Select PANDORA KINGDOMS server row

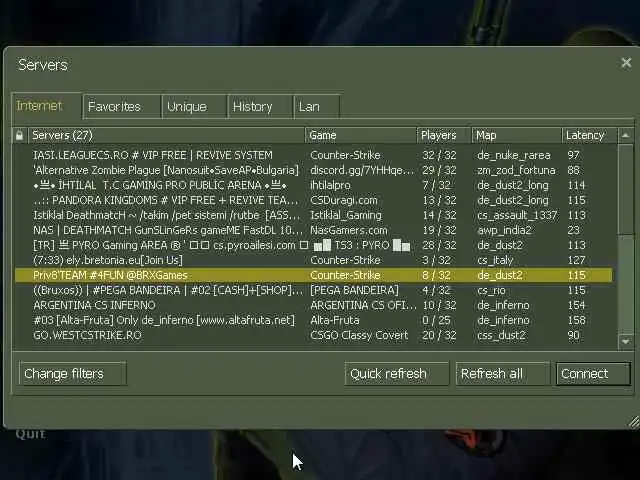(x=313, y=200)
